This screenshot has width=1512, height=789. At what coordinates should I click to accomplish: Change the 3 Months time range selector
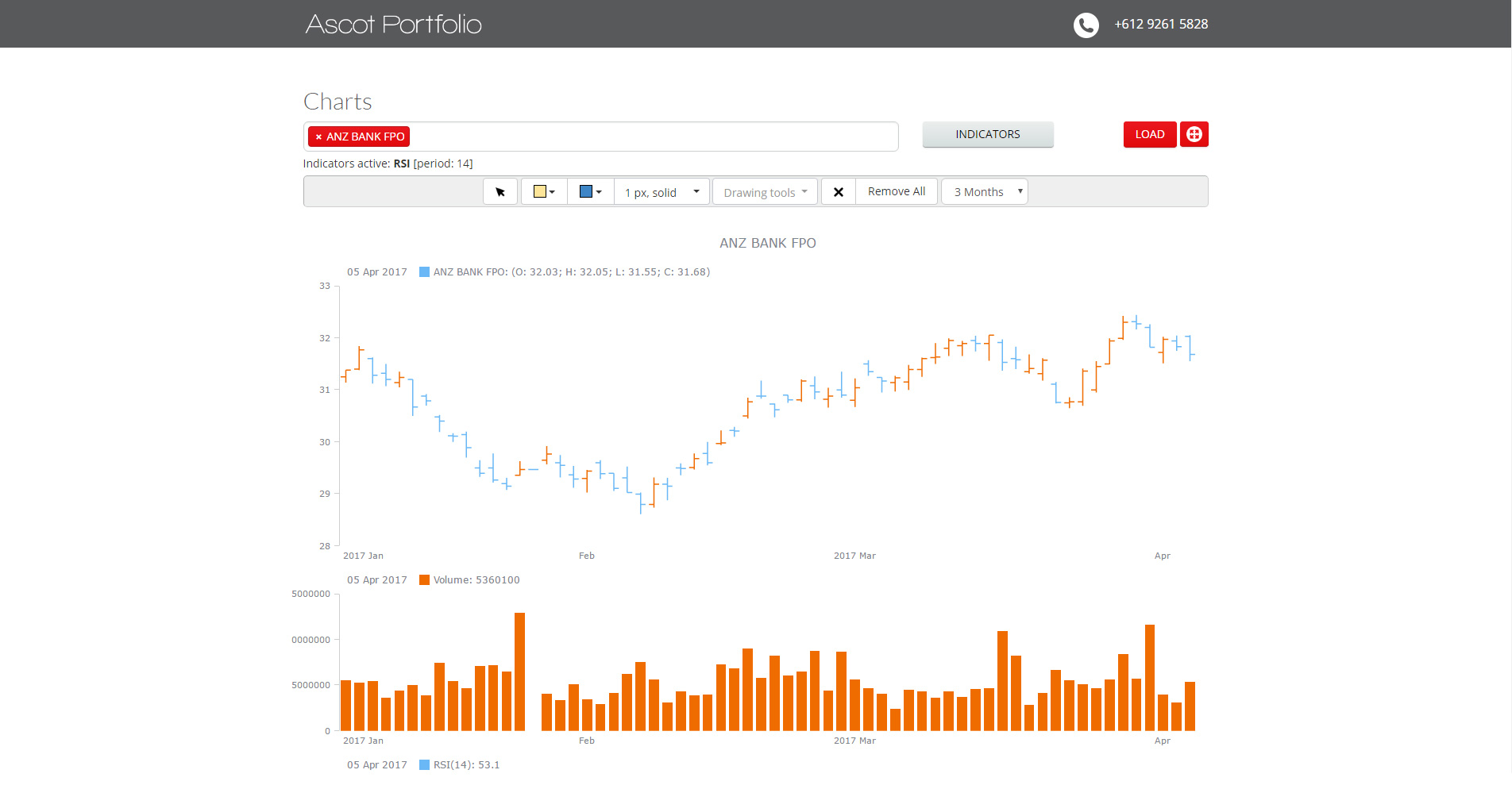coord(985,192)
